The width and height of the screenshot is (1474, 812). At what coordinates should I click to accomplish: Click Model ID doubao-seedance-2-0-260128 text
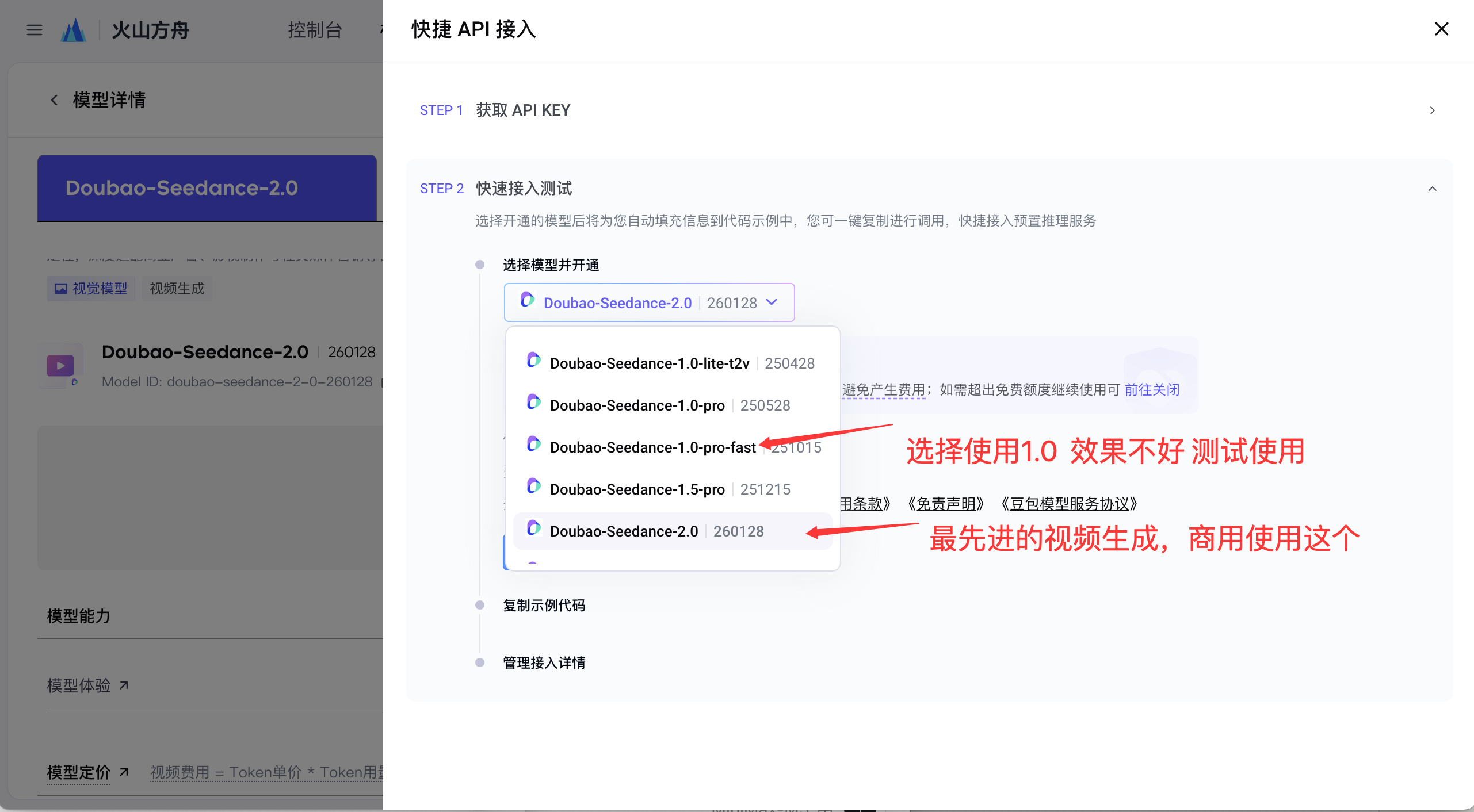point(237,381)
